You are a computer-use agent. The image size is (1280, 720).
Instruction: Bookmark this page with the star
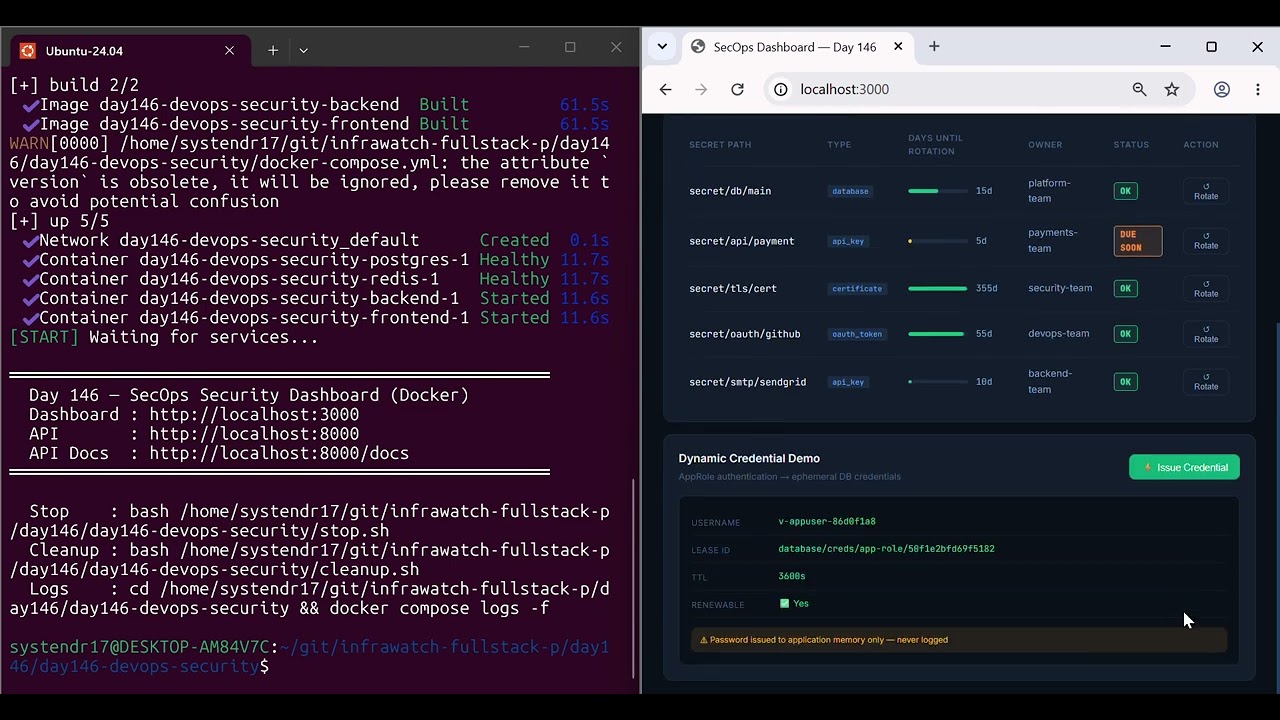pyautogui.click(x=1171, y=89)
